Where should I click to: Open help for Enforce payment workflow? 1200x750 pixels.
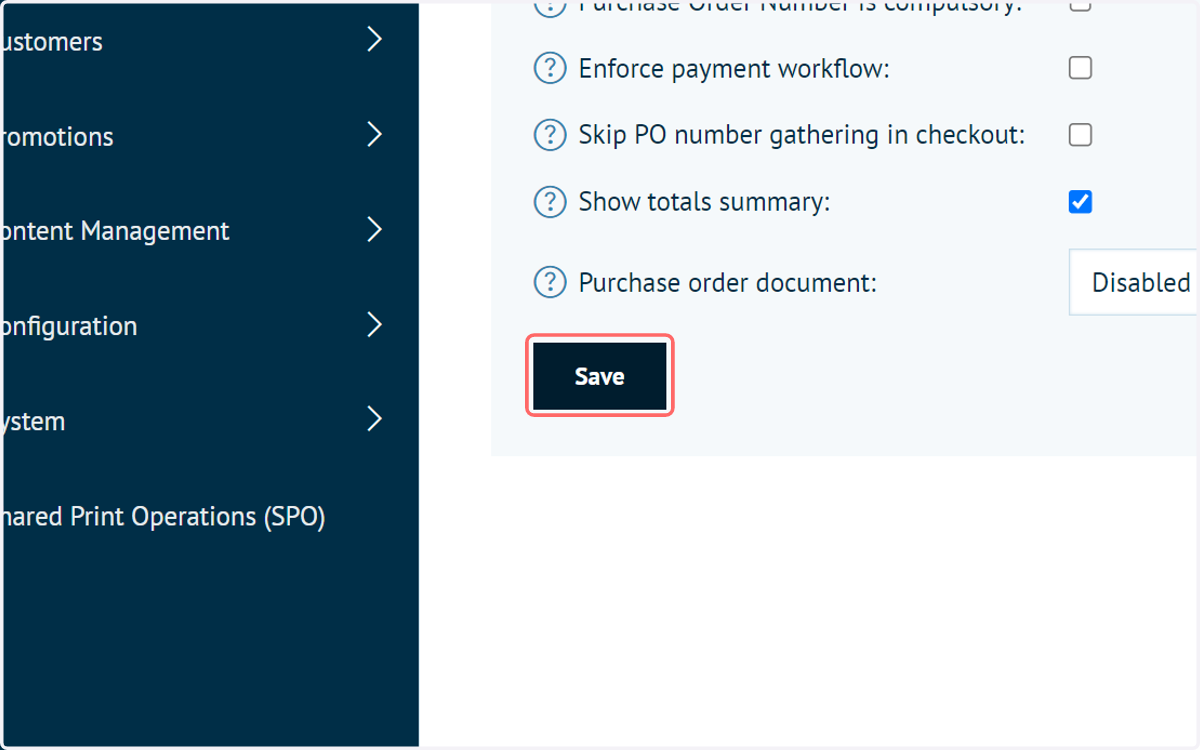(x=549, y=69)
